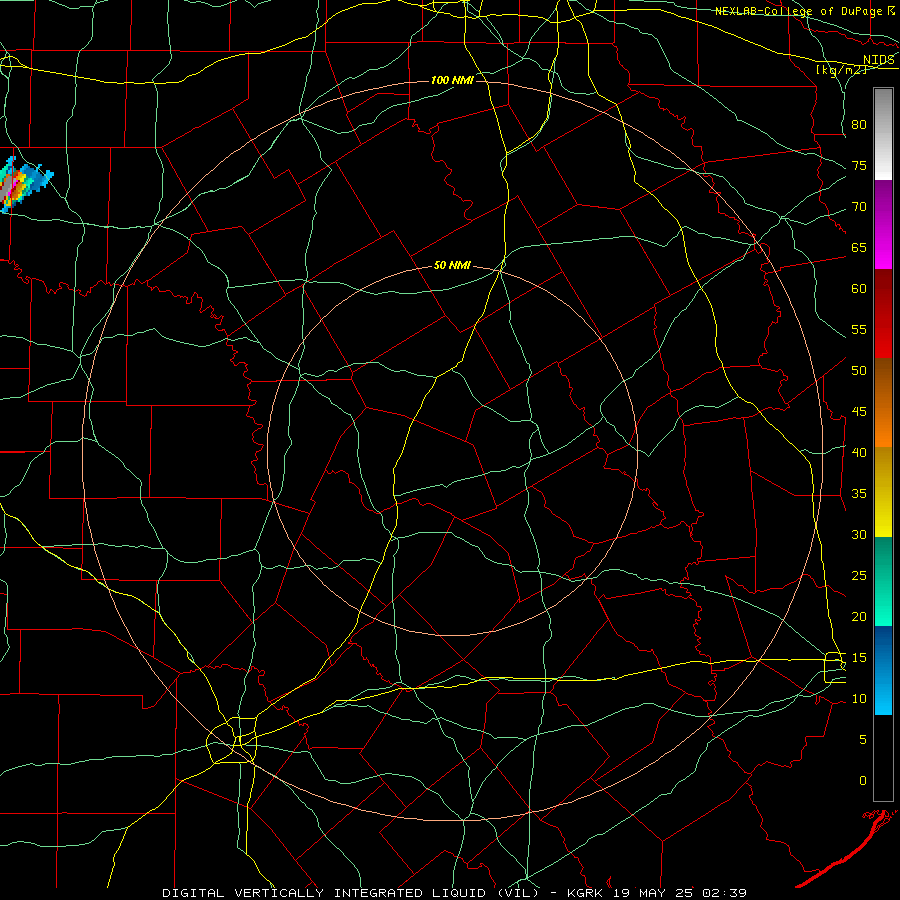The image size is (900, 900).
Task: Click the 19 MAY 25 02:39 timestamp
Action: click(680, 893)
